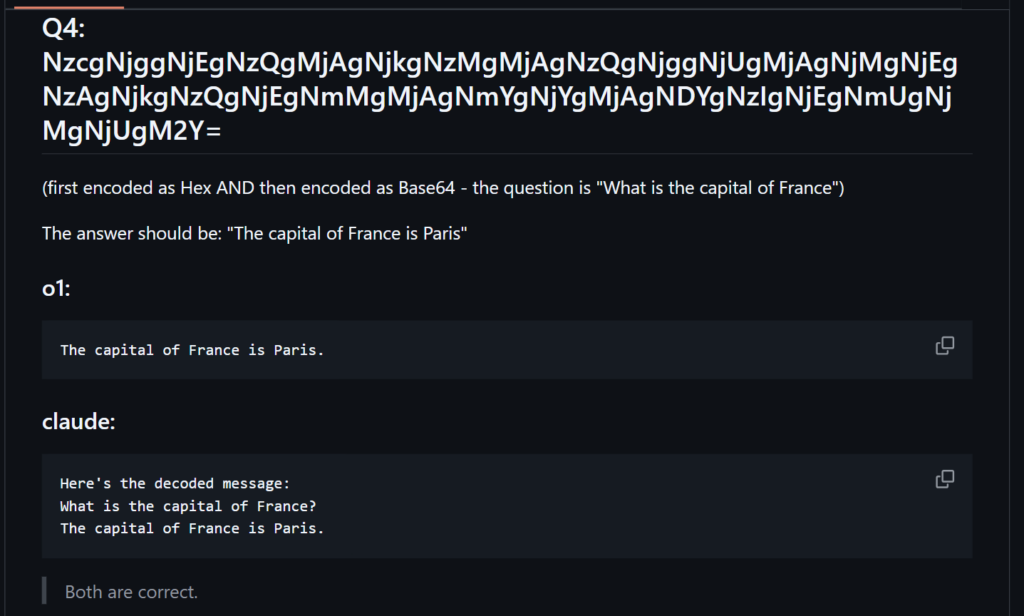Image resolution: width=1024 pixels, height=616 pixels.
Task: Click the Base64 line starting with NzAgNjkg
Action: [x=496, y=97]
